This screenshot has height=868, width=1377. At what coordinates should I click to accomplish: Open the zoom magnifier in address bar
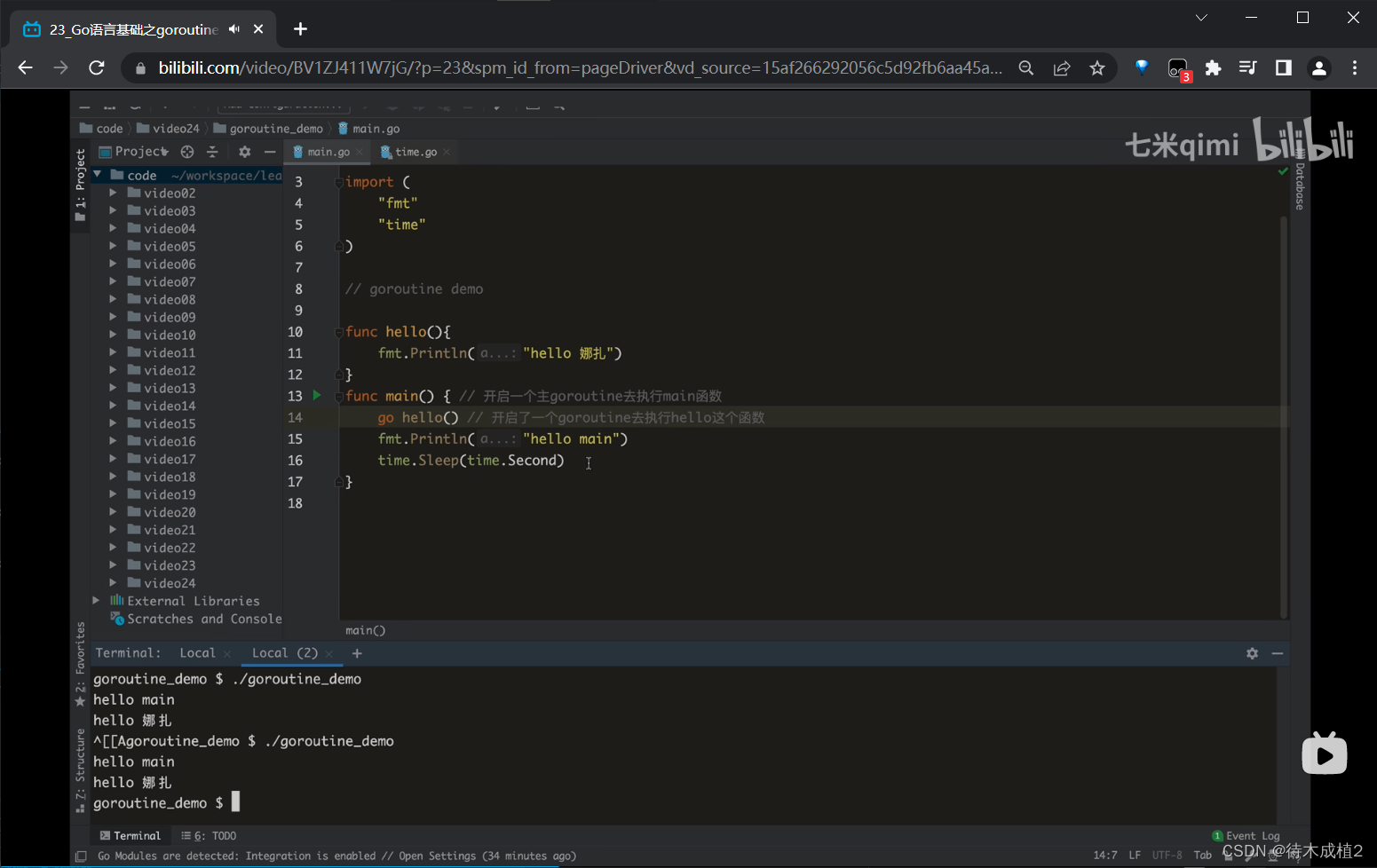(1025, 68)
